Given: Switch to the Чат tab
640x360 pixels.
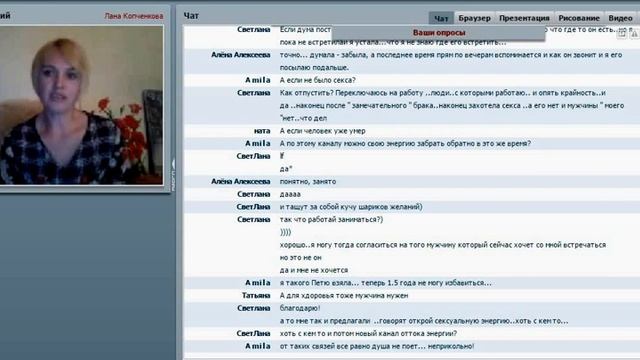Looking at the screenshot, I should click(441, 18).
